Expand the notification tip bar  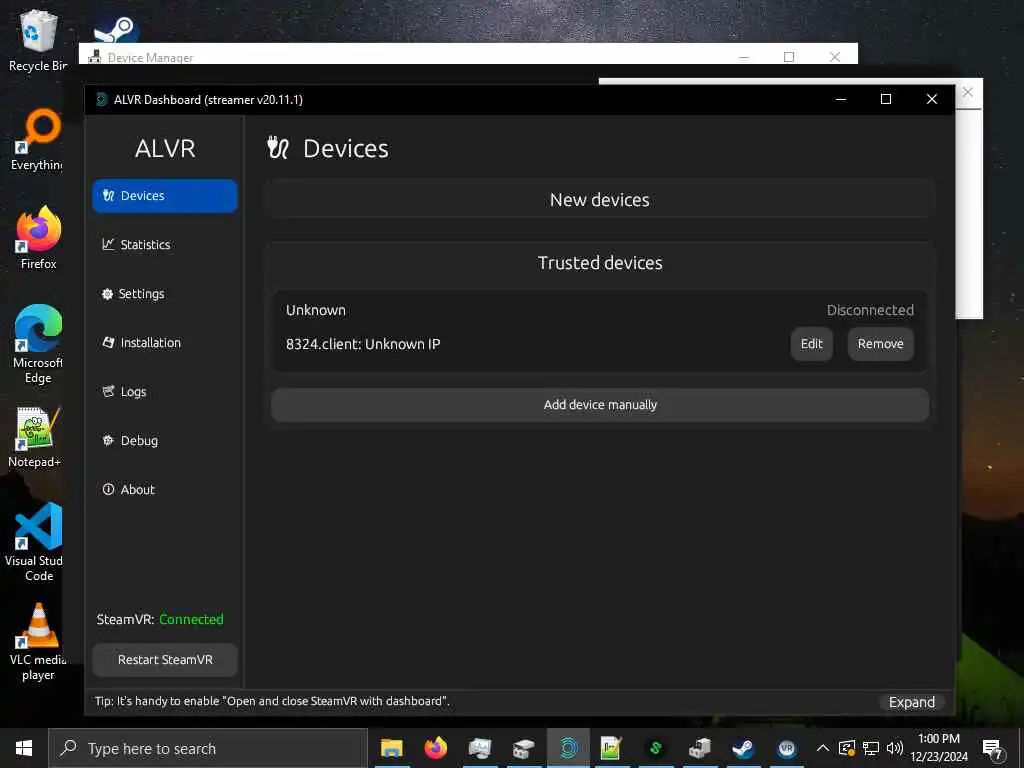tap(912, 703)
